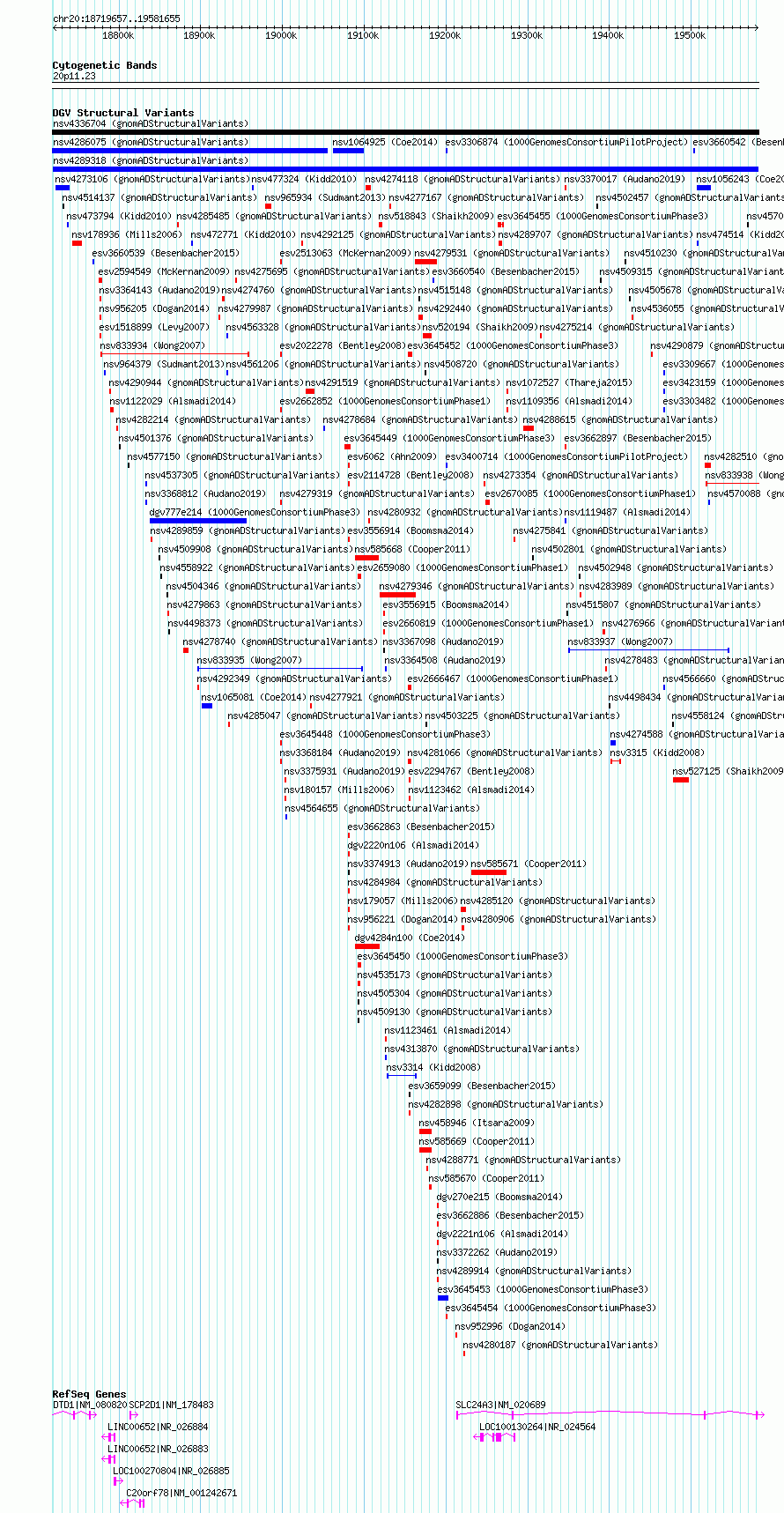Image resolution: width=784 pixels, height=1513 pixels.
Task: Open esv2513063 (McKernan2009) variant
Action: (345, 253)
